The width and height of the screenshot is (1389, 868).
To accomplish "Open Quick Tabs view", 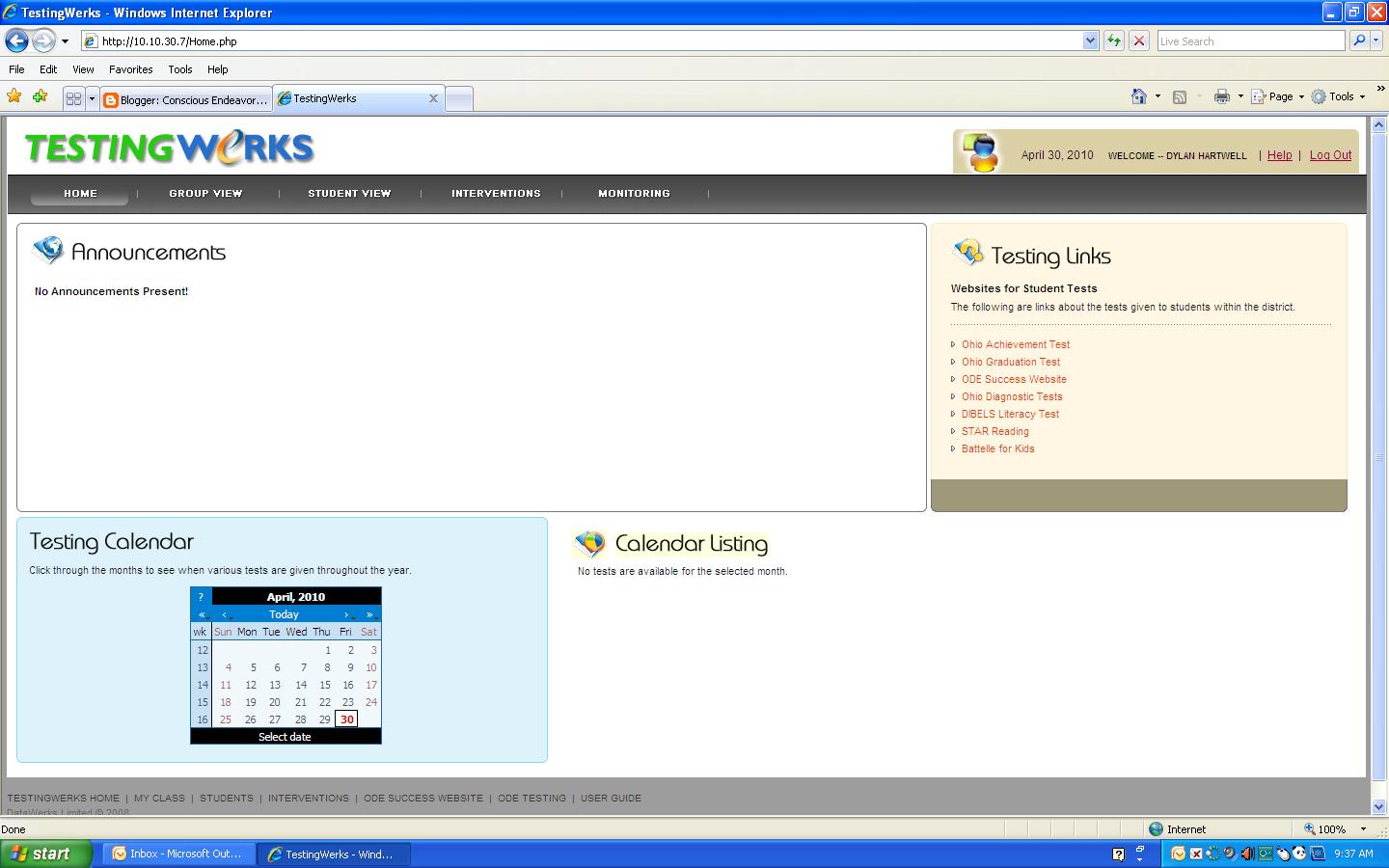I will [x=75, y=97].
